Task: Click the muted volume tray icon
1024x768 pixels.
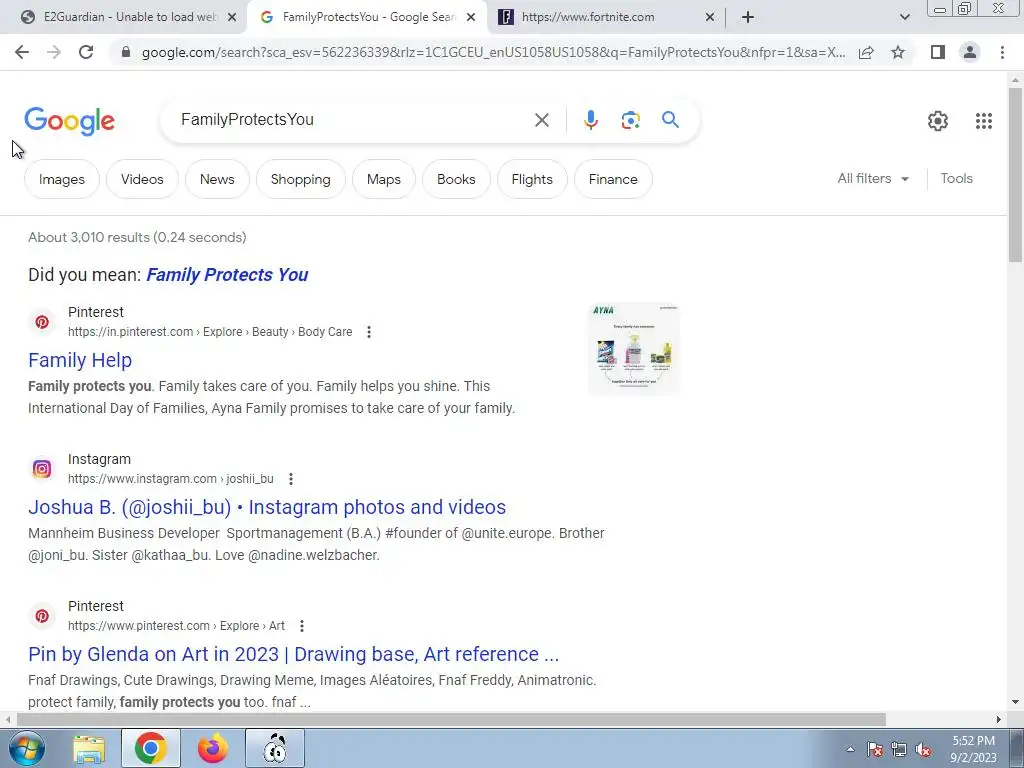Action: pos(923,750)
